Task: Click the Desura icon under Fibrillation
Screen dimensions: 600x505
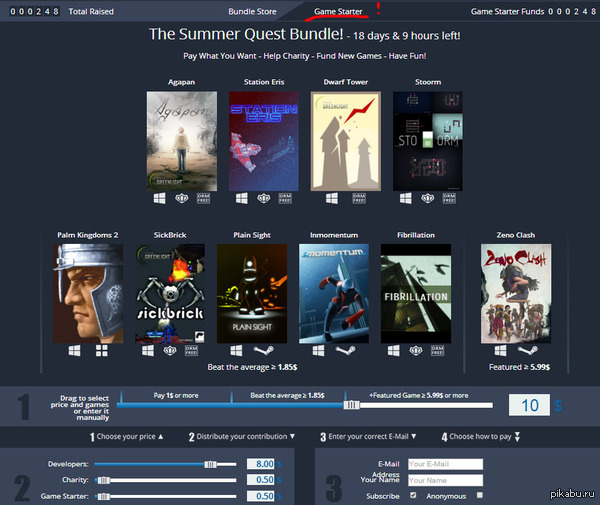Action: click(x=416, y=350)
